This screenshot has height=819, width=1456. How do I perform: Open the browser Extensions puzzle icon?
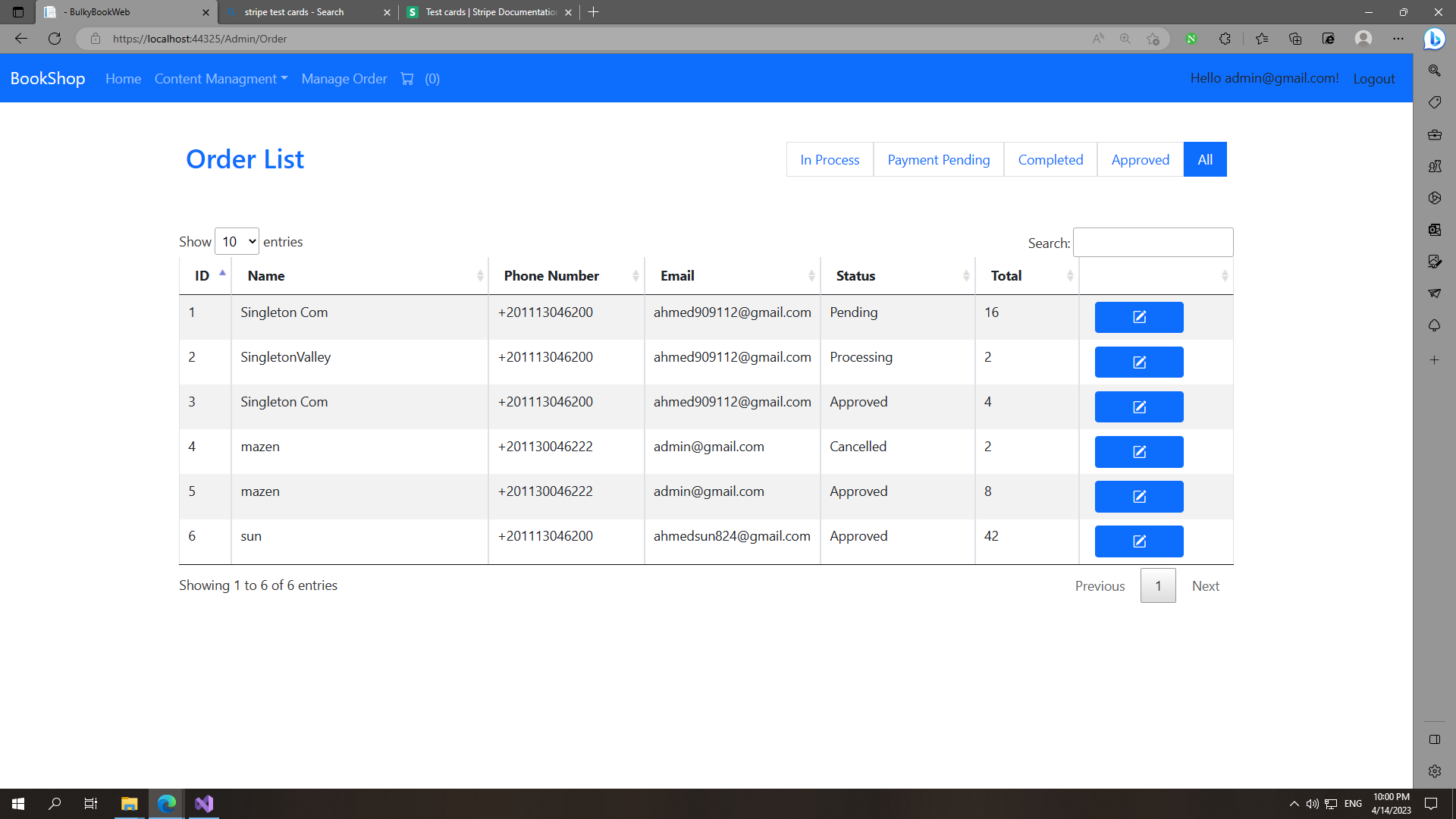click(x=1225, y=39)
